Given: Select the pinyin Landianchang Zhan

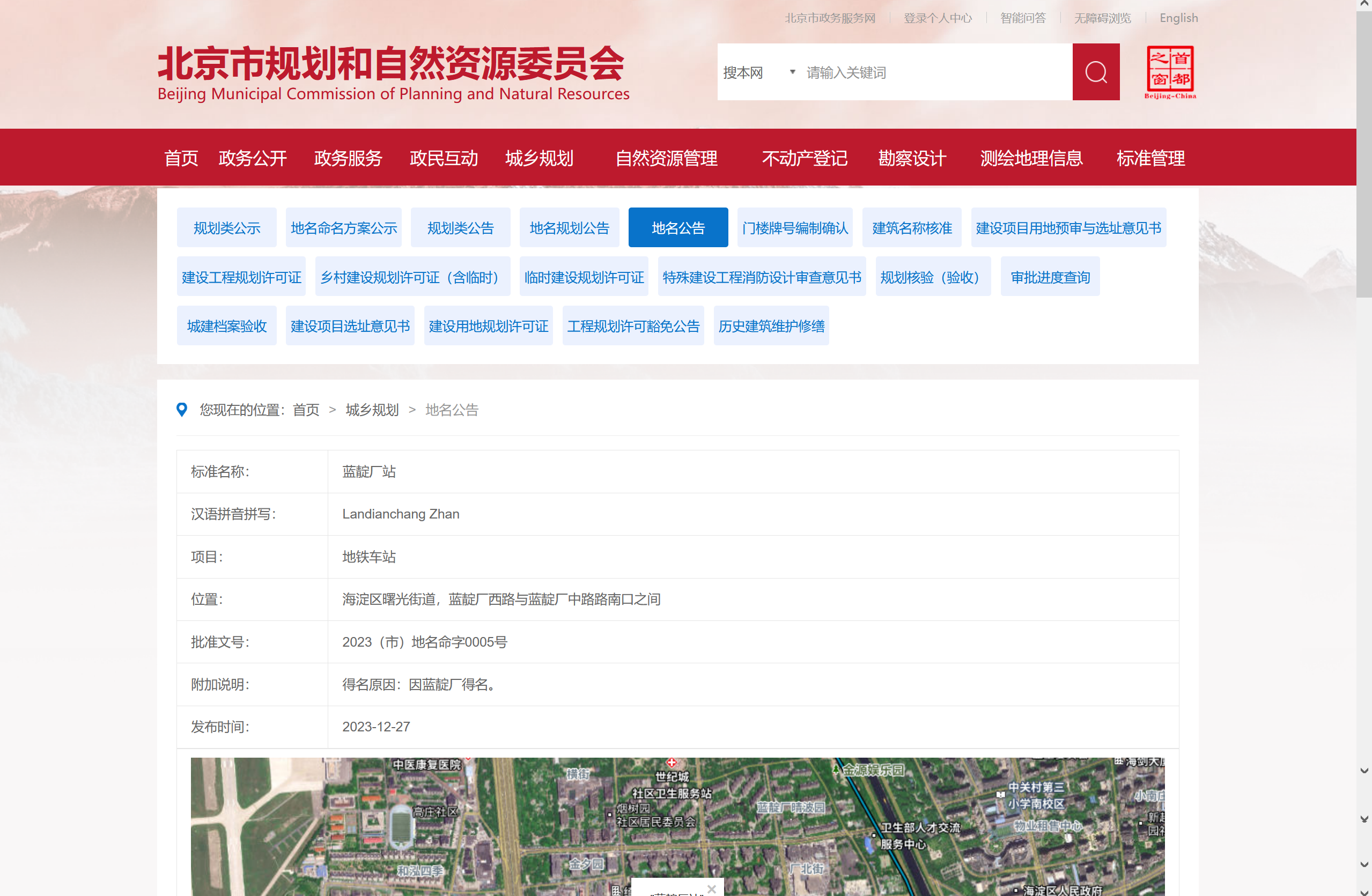Looking at the screenshot, I should [x=401, y=514].
